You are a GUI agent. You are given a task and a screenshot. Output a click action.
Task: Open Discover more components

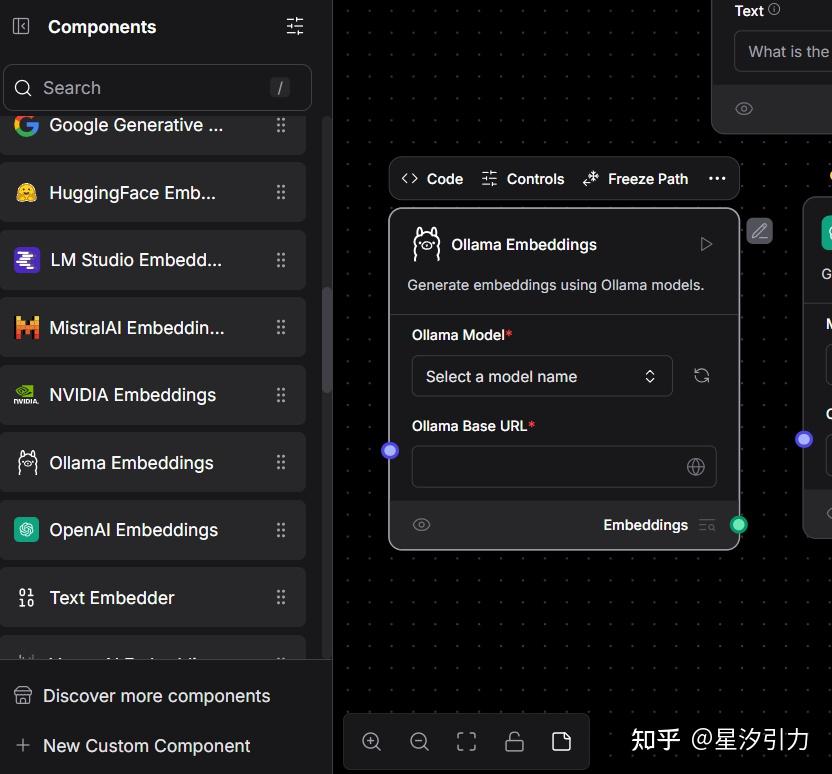coord(156,695)
